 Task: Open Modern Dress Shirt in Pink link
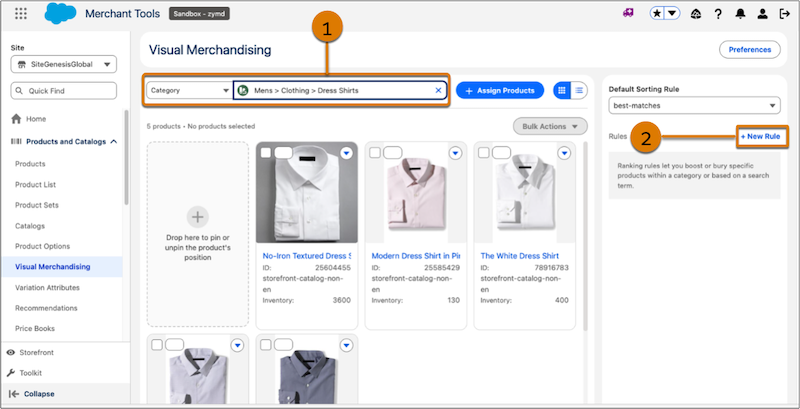[x=416, y=256]
